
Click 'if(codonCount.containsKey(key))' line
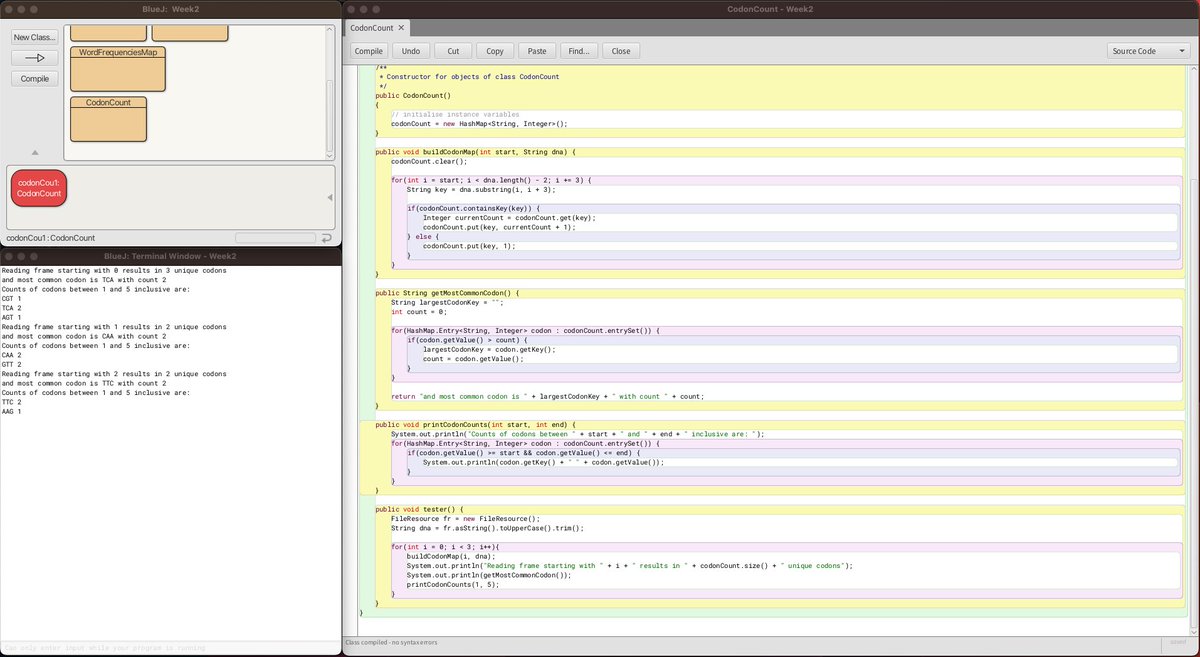tap(473, 208)
